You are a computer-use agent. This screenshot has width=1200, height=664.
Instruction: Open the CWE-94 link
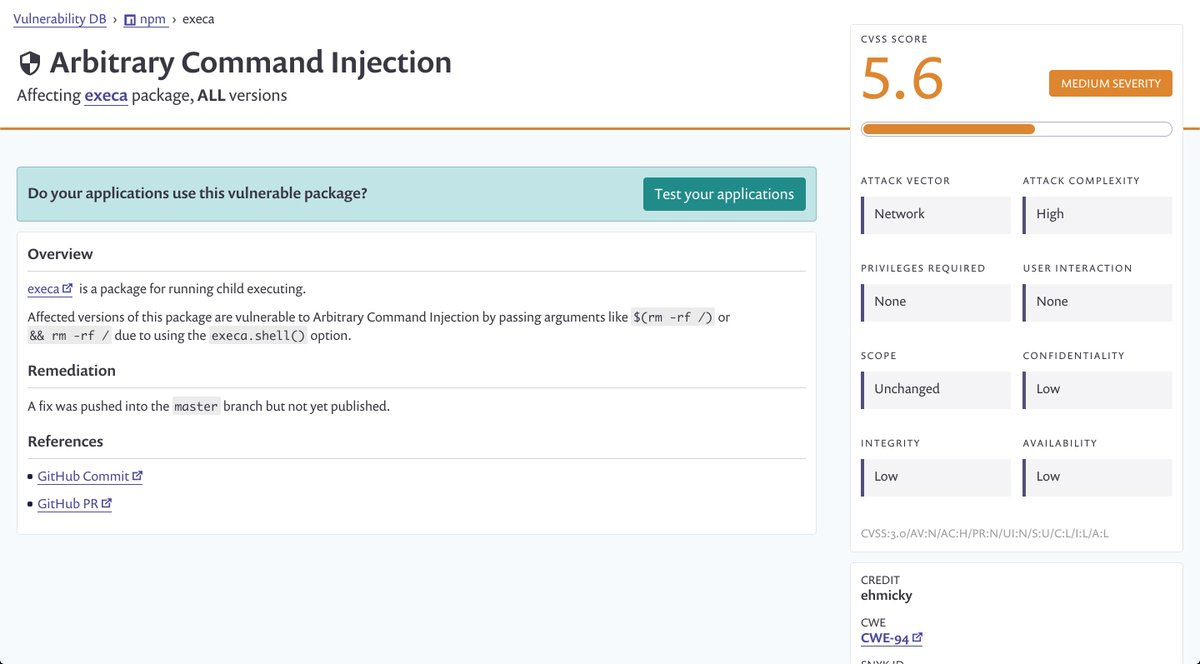click(x=885, y=638)
